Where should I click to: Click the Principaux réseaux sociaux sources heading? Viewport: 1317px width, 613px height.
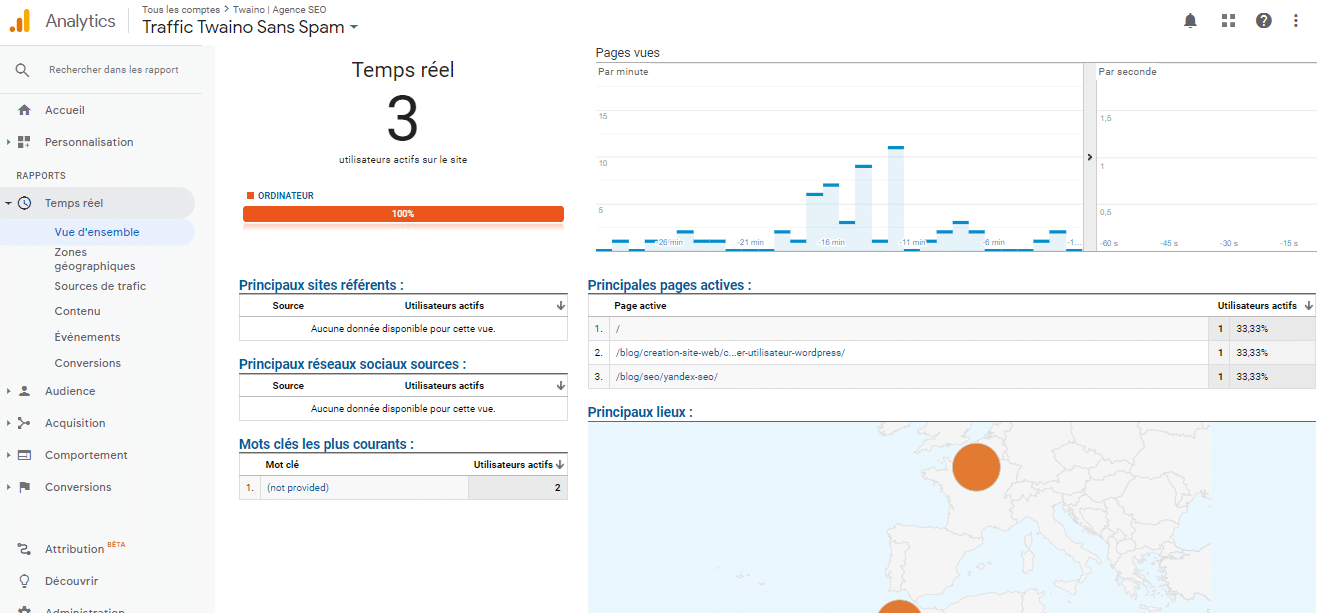pos(352,364)
